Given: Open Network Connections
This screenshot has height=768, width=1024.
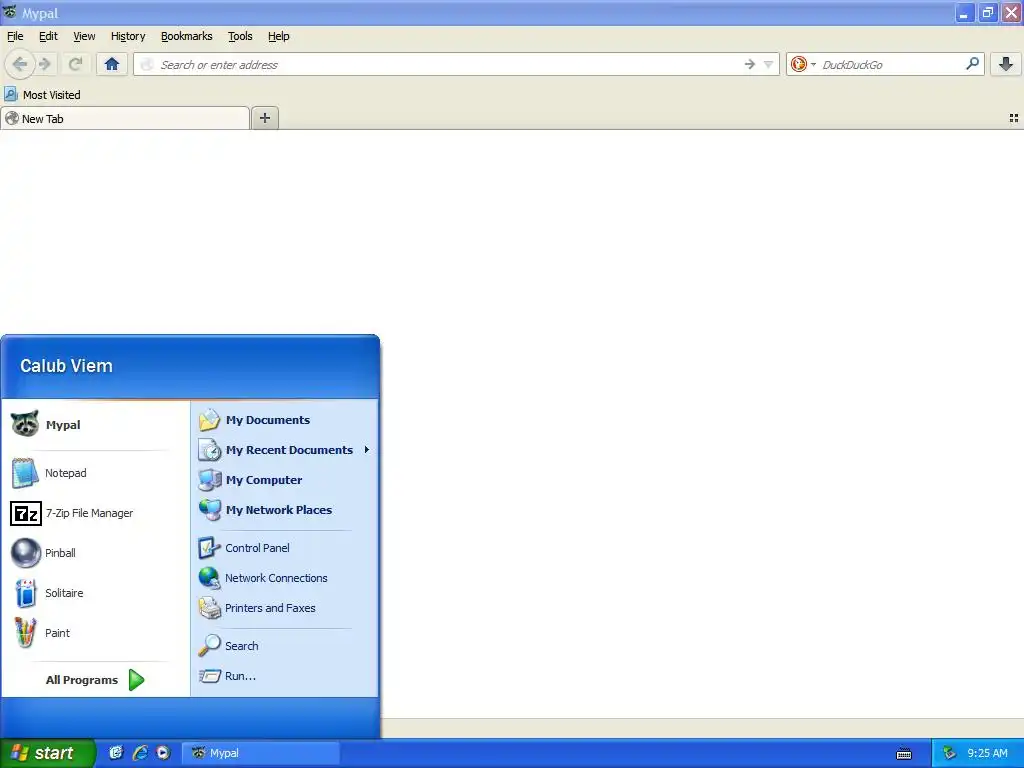Looking at the screenshot, I should (284, 578).
